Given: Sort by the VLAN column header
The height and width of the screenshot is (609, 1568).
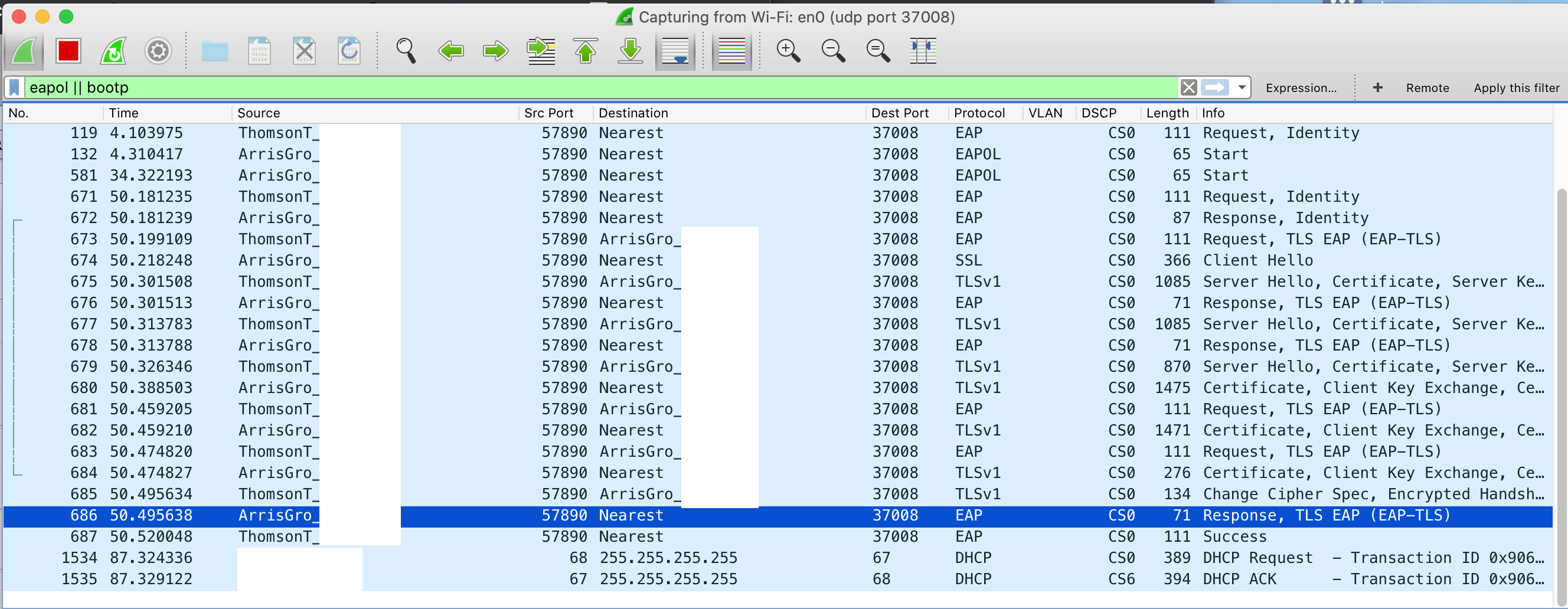Looking at the screenshot, I should point(1050,113).
